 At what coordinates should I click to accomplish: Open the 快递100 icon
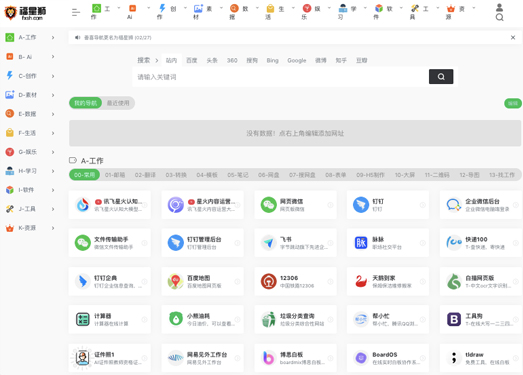click(x=454, y=243)
